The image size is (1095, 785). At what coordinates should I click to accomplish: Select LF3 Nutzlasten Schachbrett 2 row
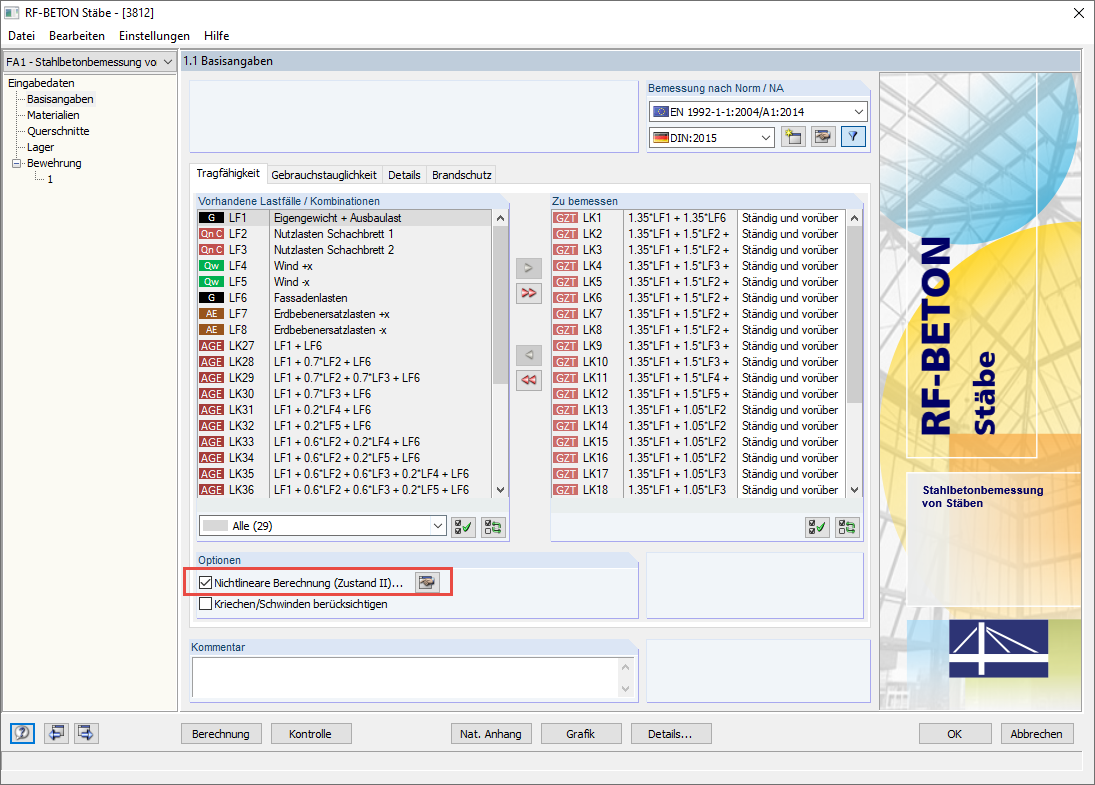345,250
